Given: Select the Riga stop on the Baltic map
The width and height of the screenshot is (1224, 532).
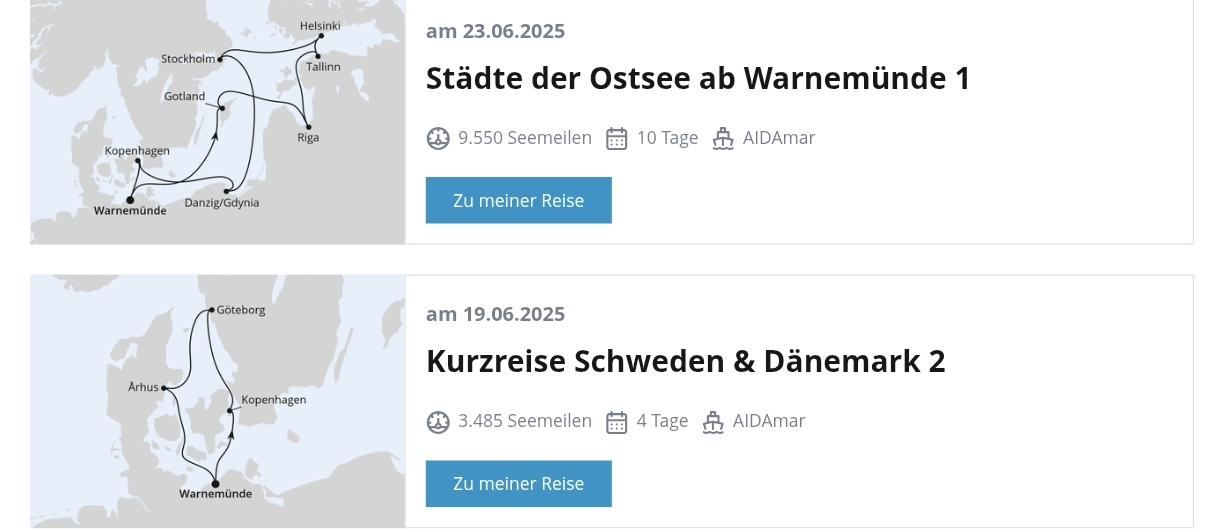Looking at the screenshot, I should [x=308, y=137].
